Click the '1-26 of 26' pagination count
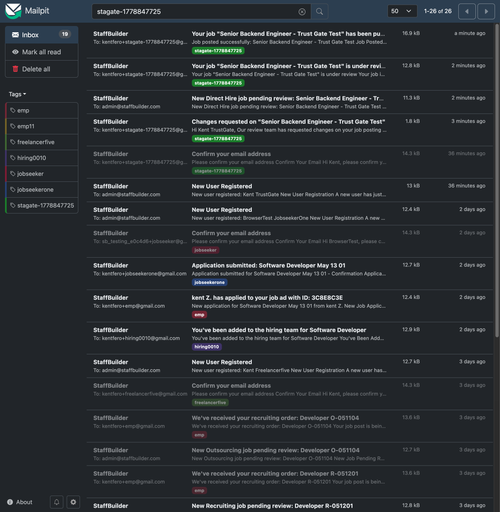Screen dimensions: 500x512 (x=438, y=11)
